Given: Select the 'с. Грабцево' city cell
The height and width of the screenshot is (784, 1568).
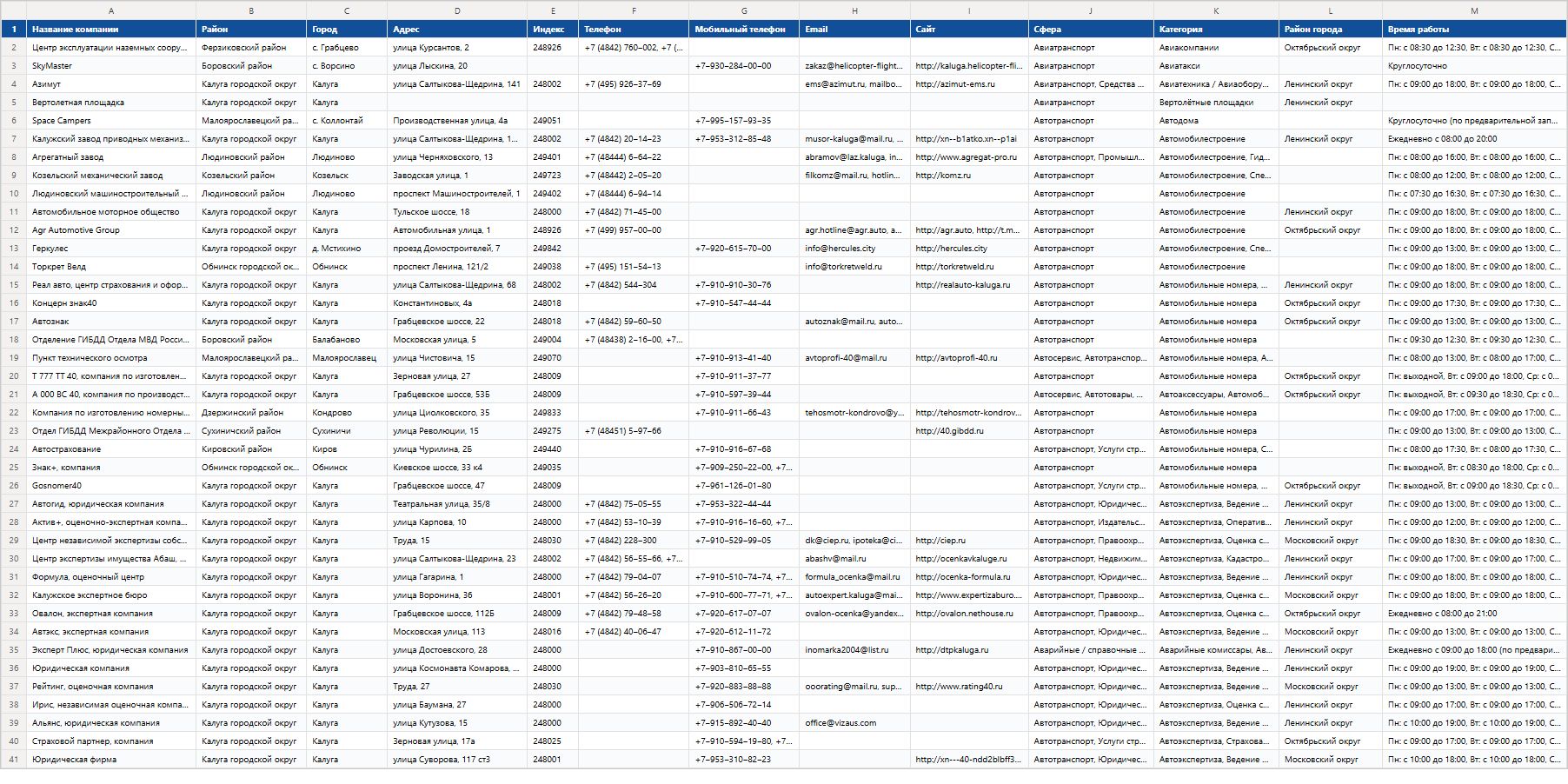Looking at the screenshot, I should tap(347, 48).
